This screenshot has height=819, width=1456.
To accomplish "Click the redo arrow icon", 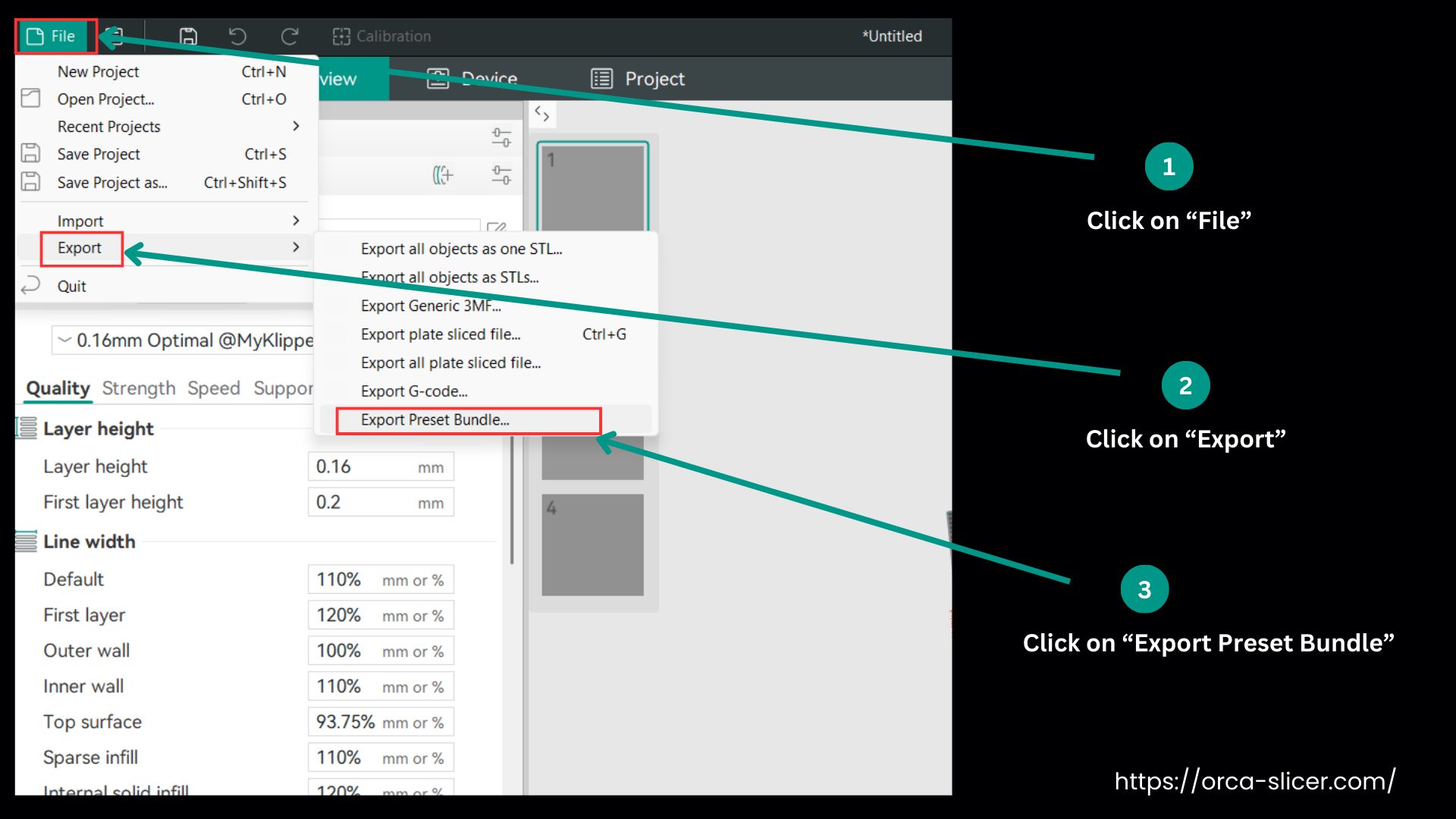I will coord(290,36).
